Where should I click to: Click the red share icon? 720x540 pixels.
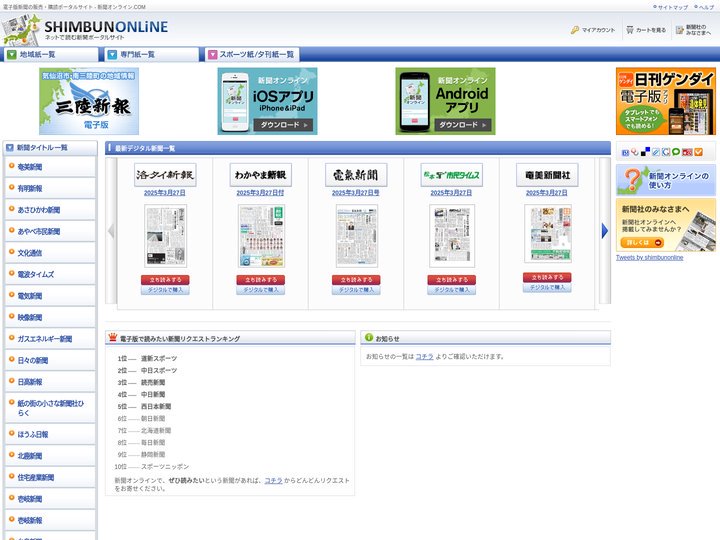pos(687,152)
